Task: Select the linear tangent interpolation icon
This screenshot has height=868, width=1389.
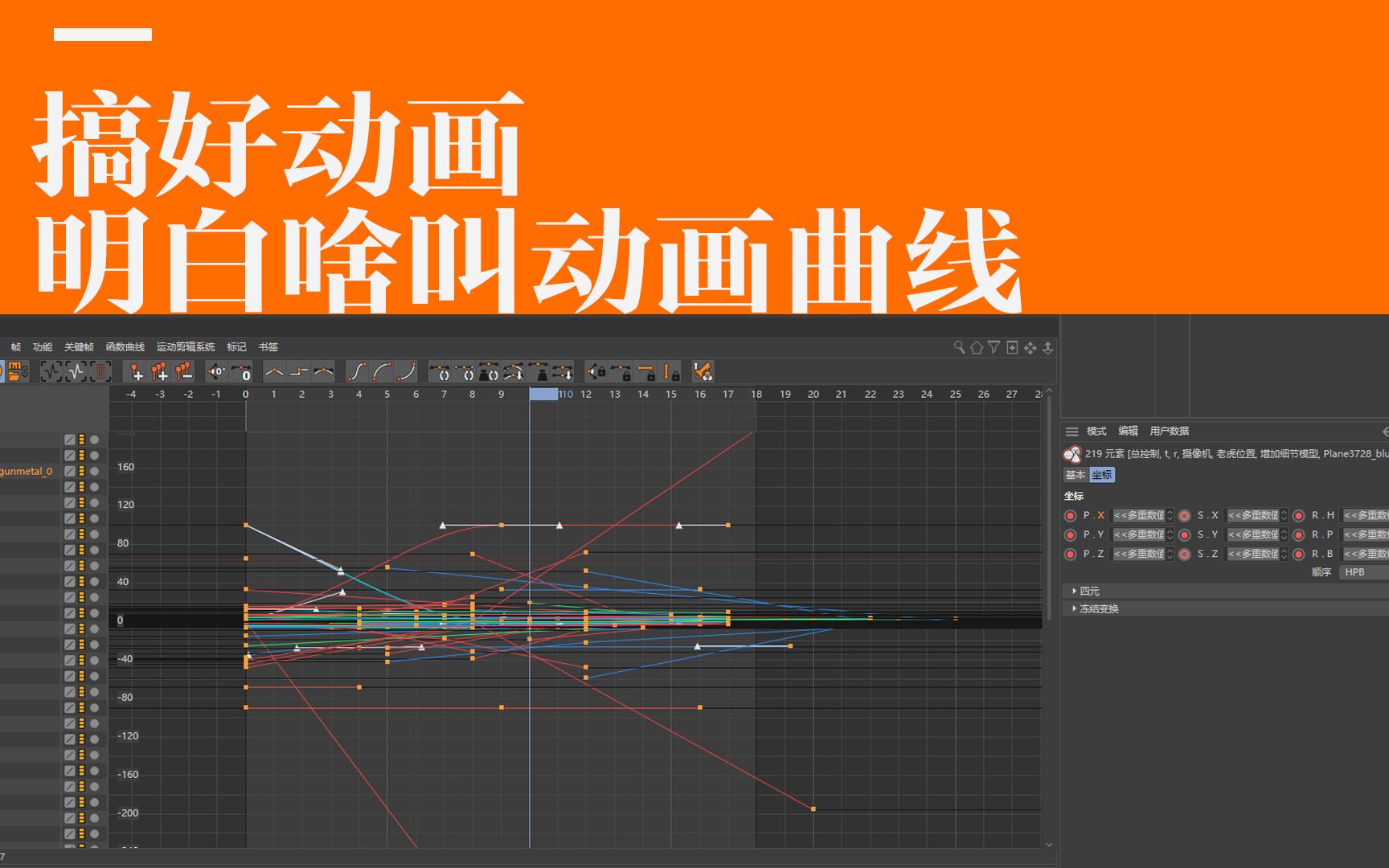Action: click(x=274, y=372)
